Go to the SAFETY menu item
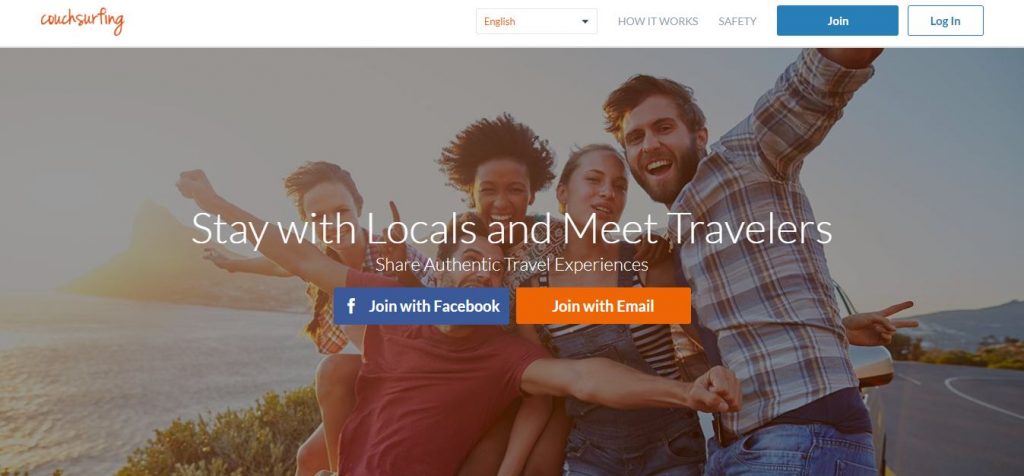 tap(737, 22)
